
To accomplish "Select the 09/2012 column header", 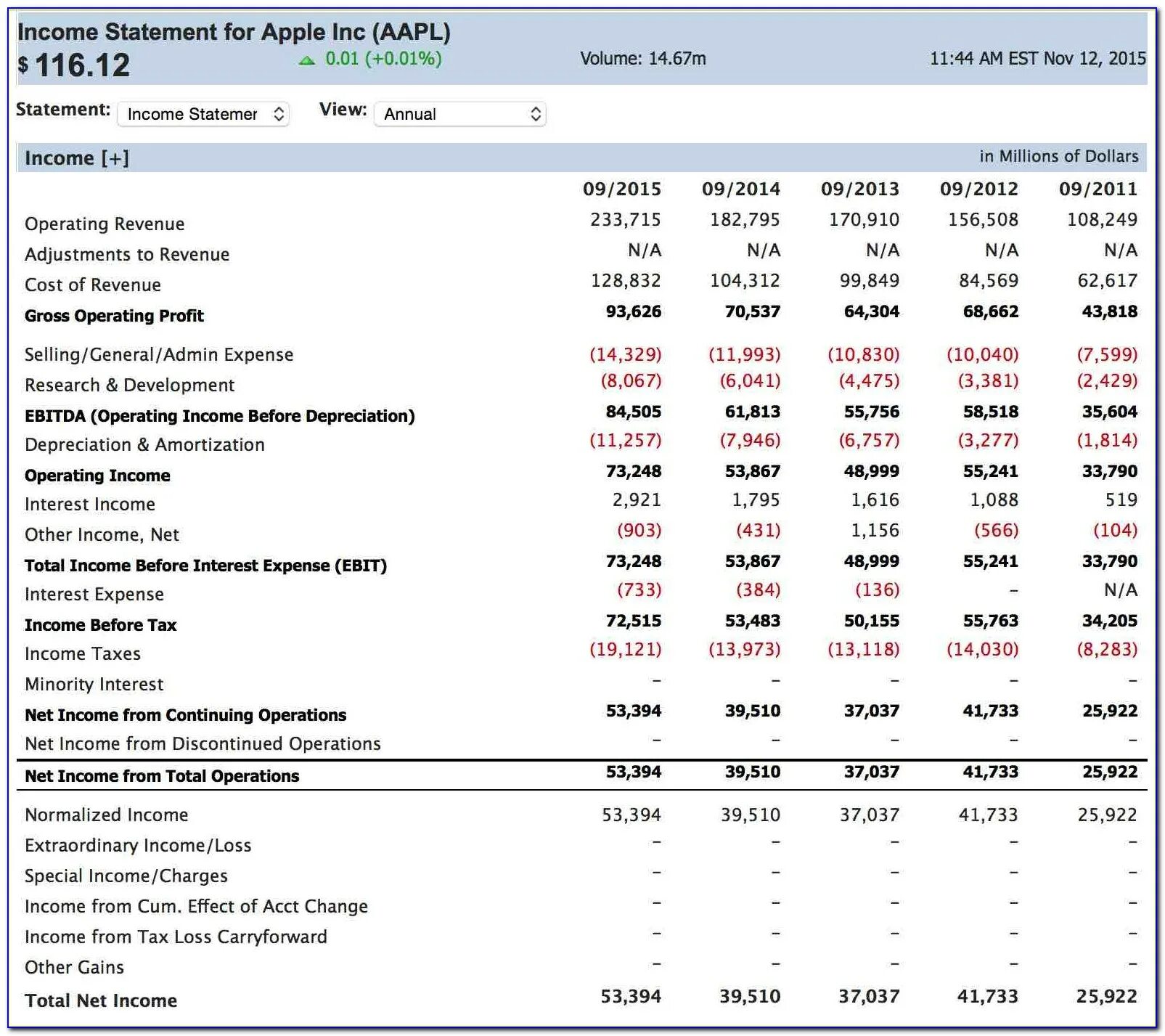I will (979, 189).
